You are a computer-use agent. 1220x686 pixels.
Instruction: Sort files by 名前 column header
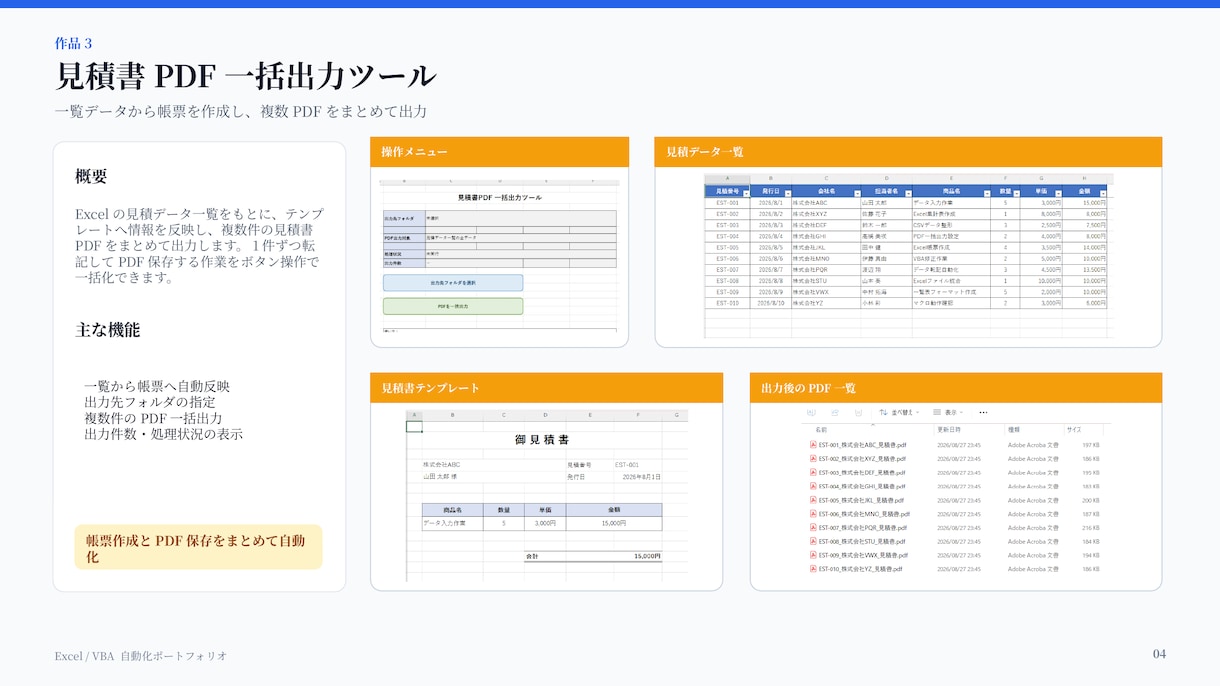click(x=821, y=430)
